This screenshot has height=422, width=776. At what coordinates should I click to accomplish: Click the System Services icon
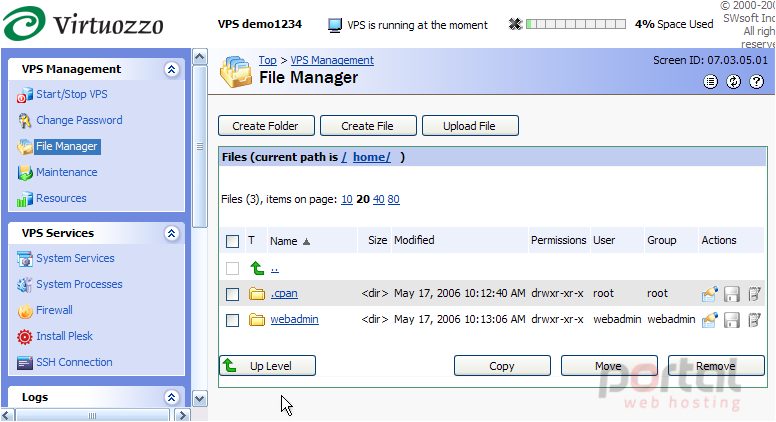(x=25, y=259)
